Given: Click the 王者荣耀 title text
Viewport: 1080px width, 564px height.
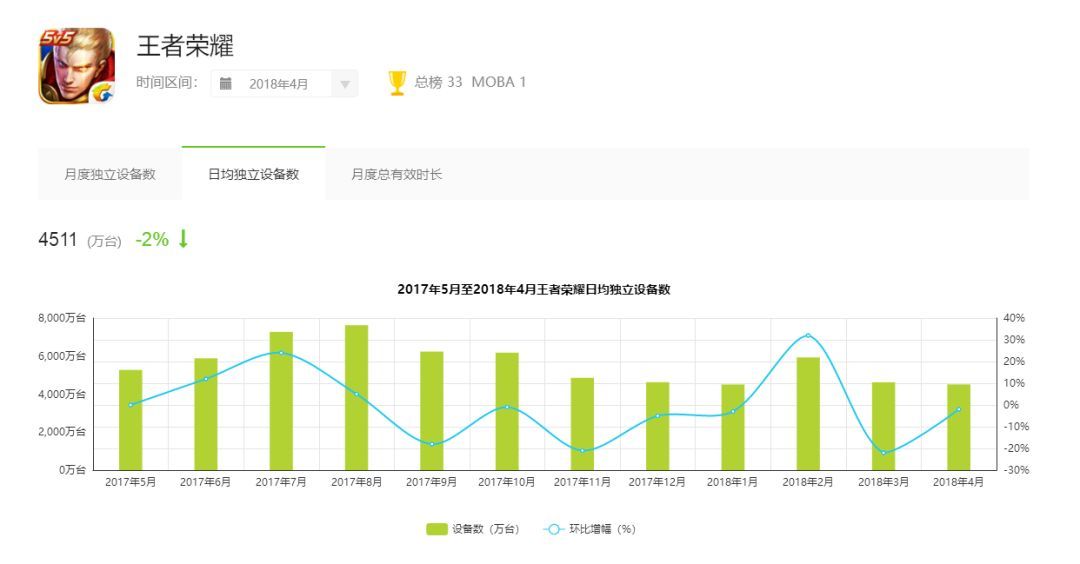Looking at the screenshot, I should click(185, 45).
